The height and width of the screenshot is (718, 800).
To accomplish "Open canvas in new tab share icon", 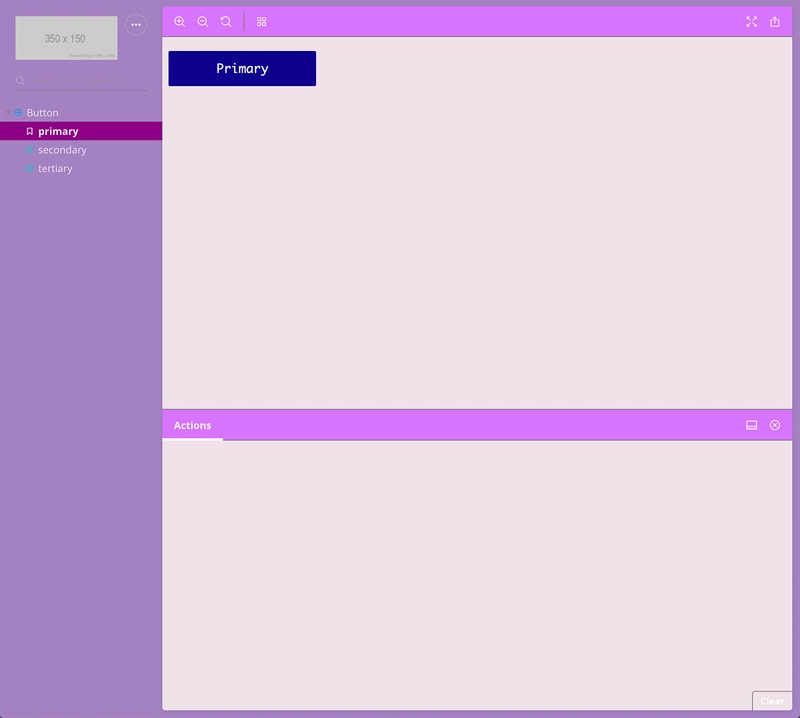I will [x=774, y=21].
